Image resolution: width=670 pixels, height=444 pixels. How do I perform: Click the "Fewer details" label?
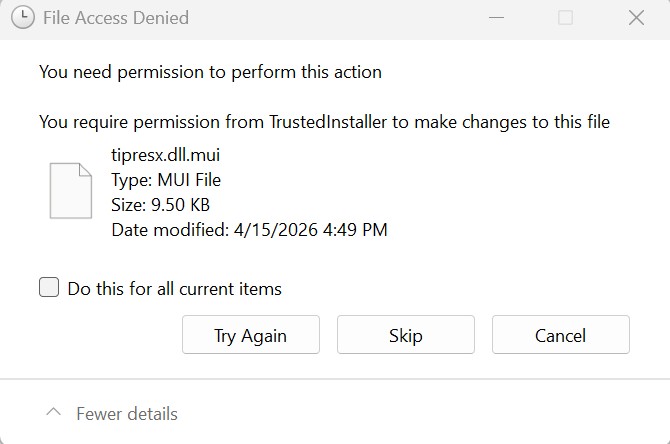[x=127, y=414]
